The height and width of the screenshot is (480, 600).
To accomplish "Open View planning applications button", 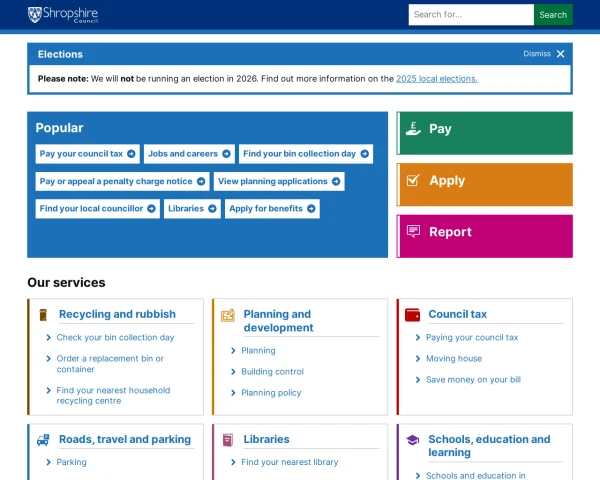I will (279, 181).
